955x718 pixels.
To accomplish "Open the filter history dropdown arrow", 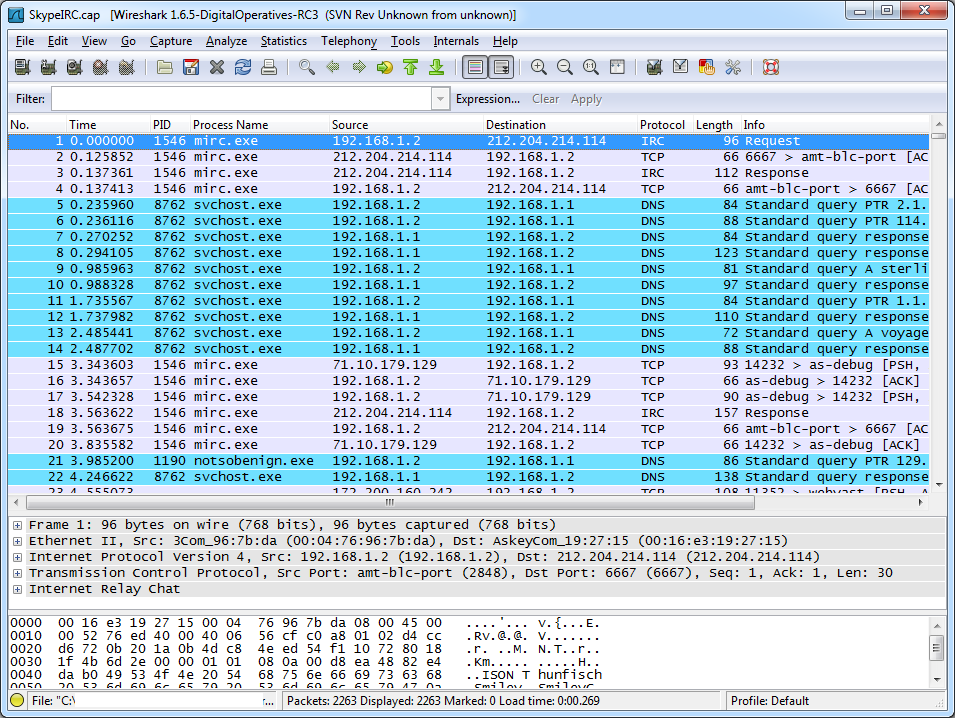I will [x=440, y=99].
